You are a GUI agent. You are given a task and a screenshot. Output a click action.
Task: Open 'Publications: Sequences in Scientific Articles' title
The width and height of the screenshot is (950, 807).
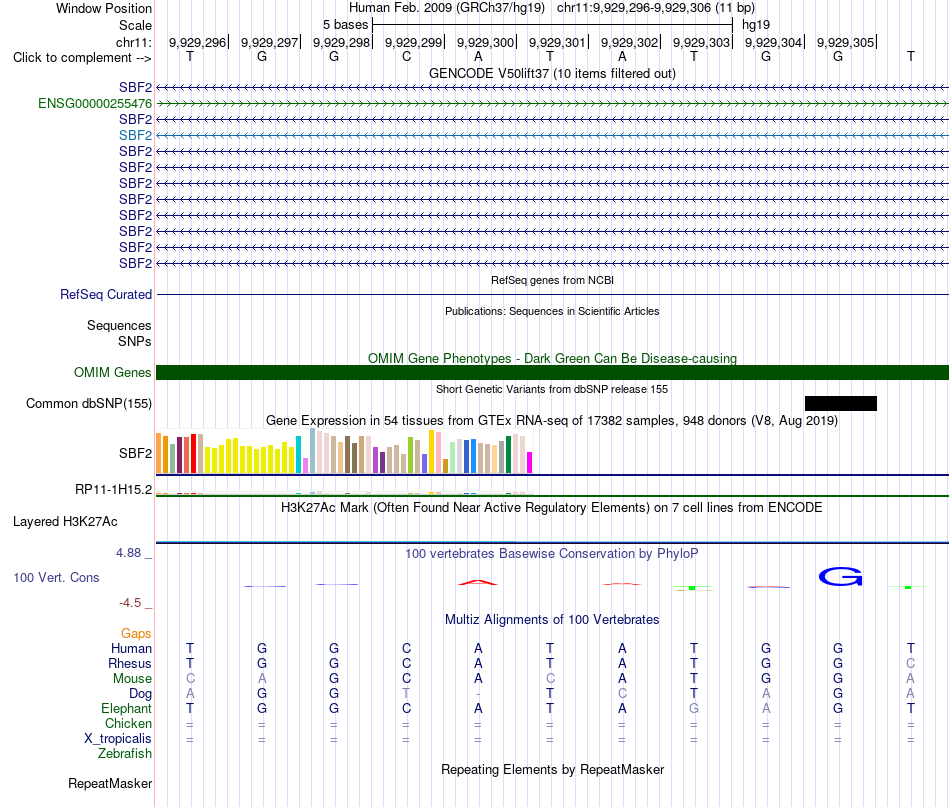(552, 311)
